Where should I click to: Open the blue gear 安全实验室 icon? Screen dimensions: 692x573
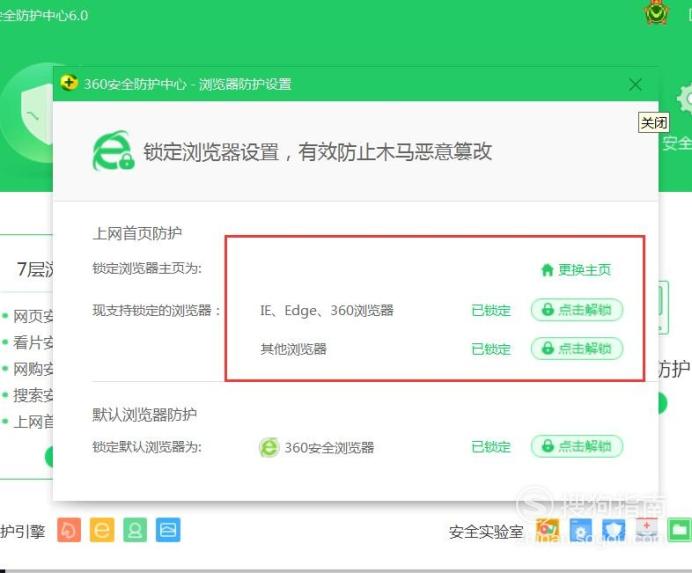coord(581,530)
